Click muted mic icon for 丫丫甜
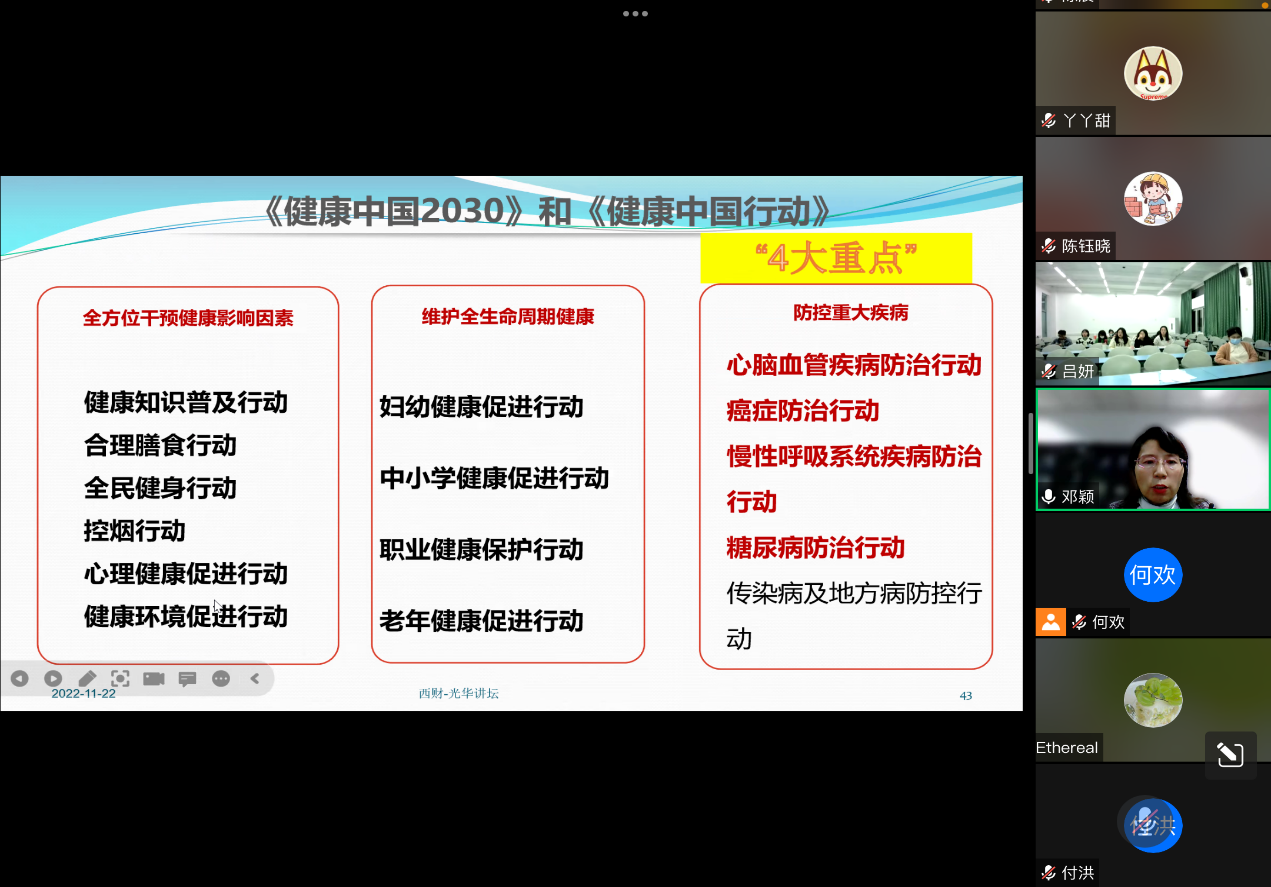This screenshot has width=1271, height=887. [x=1049, y=121]
